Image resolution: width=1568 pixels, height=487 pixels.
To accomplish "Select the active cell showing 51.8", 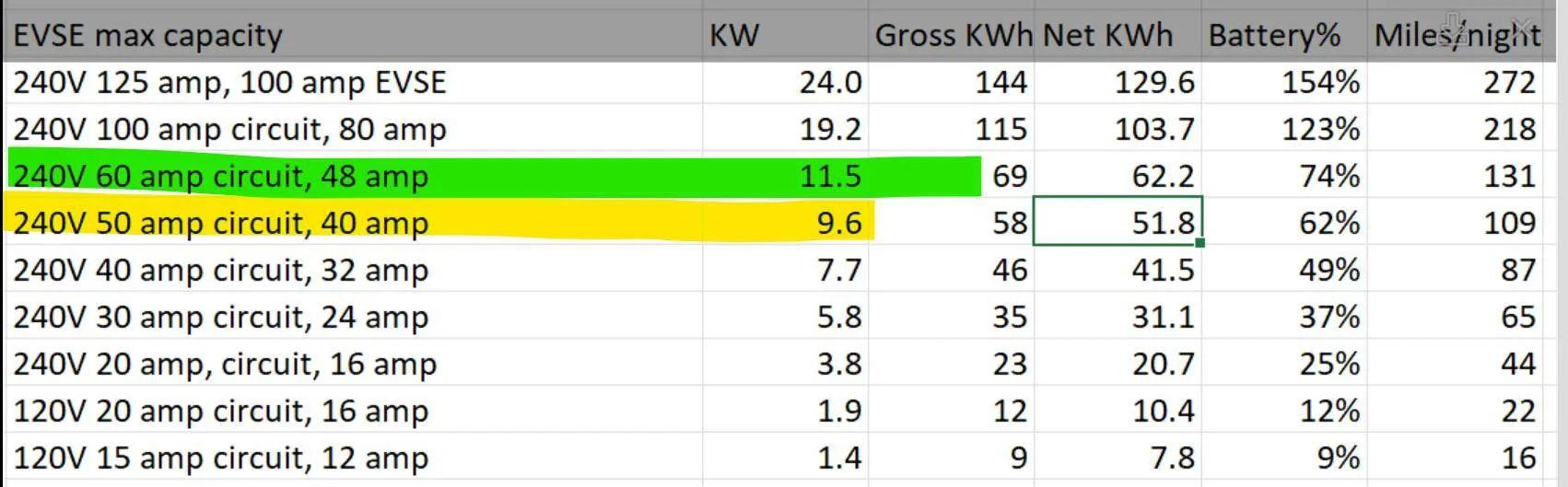I will click(1117, 221).
